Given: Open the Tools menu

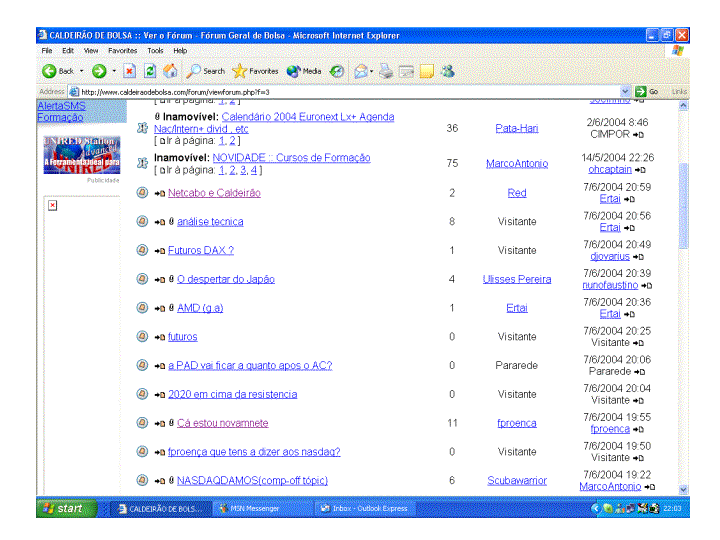Looking at the screenshot, I should (x=155, y=50).
